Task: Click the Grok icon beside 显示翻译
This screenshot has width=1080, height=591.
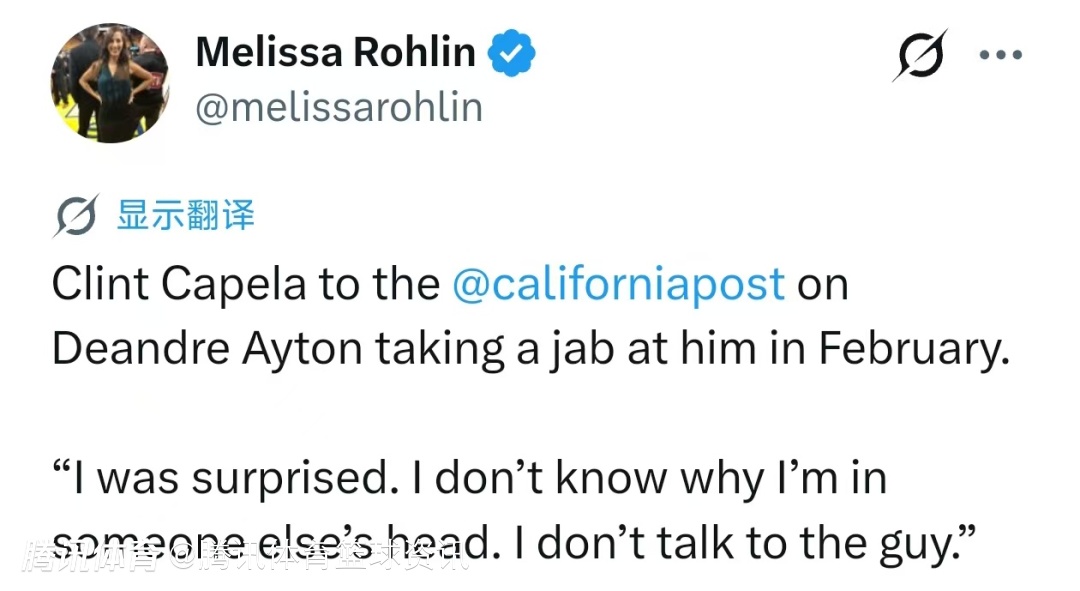Action: 75,216
